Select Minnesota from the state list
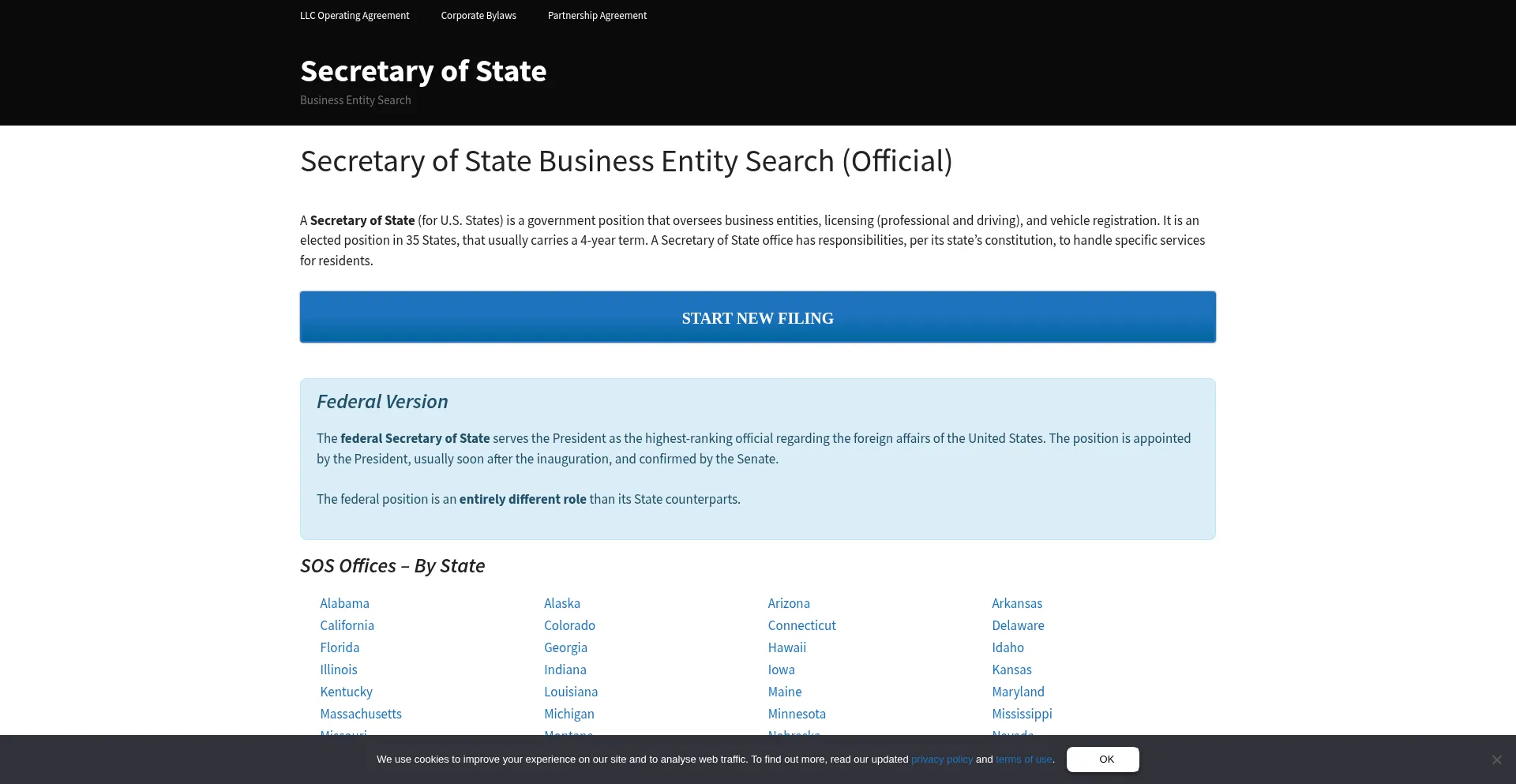This screenshot has height=784, width=1516. (x=797, y=714)
